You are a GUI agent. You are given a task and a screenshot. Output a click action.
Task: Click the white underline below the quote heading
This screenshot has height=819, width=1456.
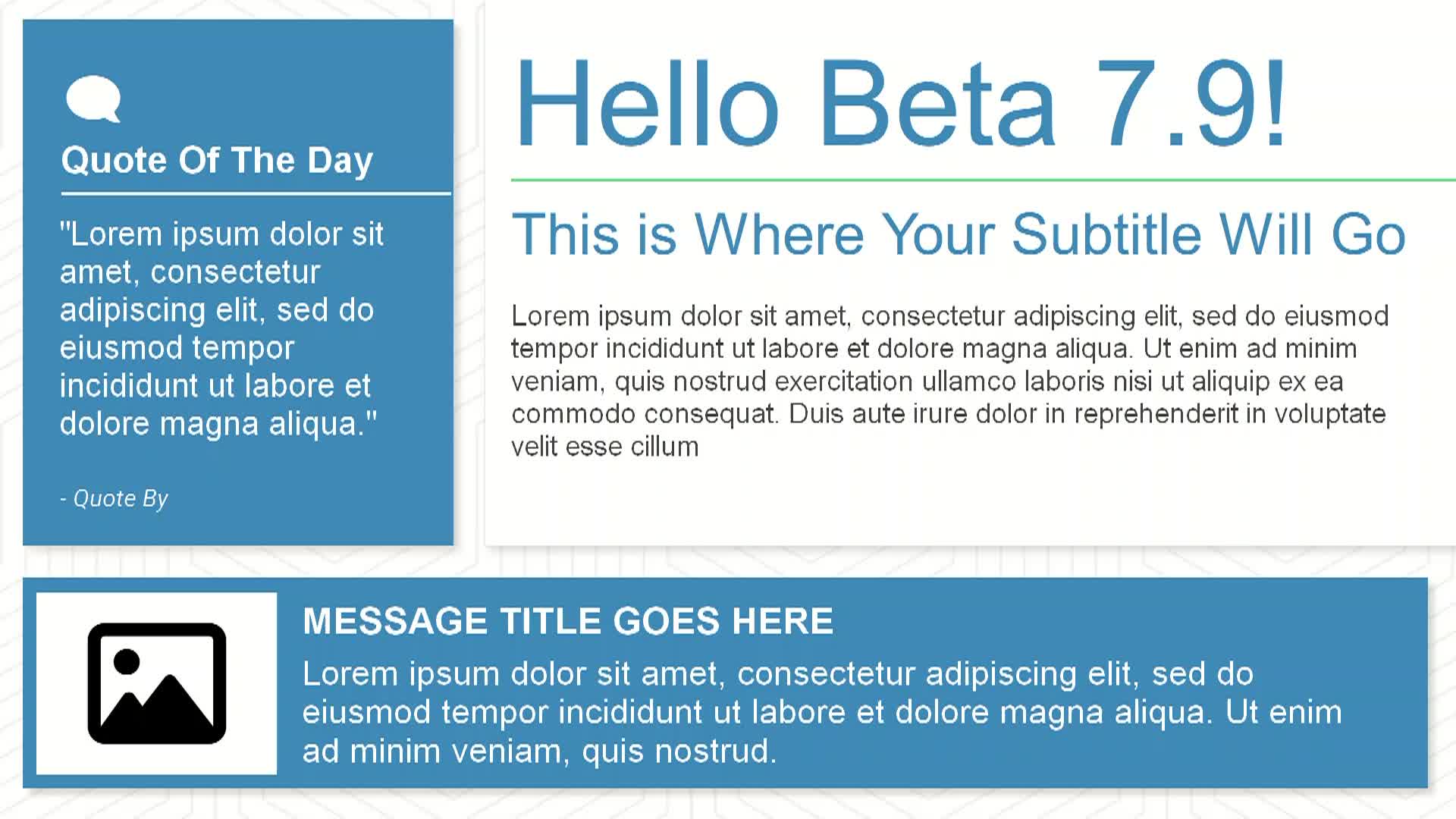coord(256,194)
